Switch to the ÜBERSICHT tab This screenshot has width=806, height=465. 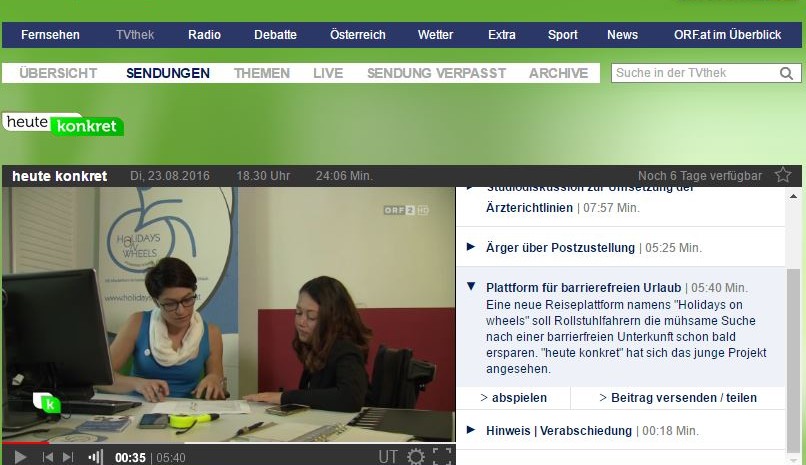(58, 73)
